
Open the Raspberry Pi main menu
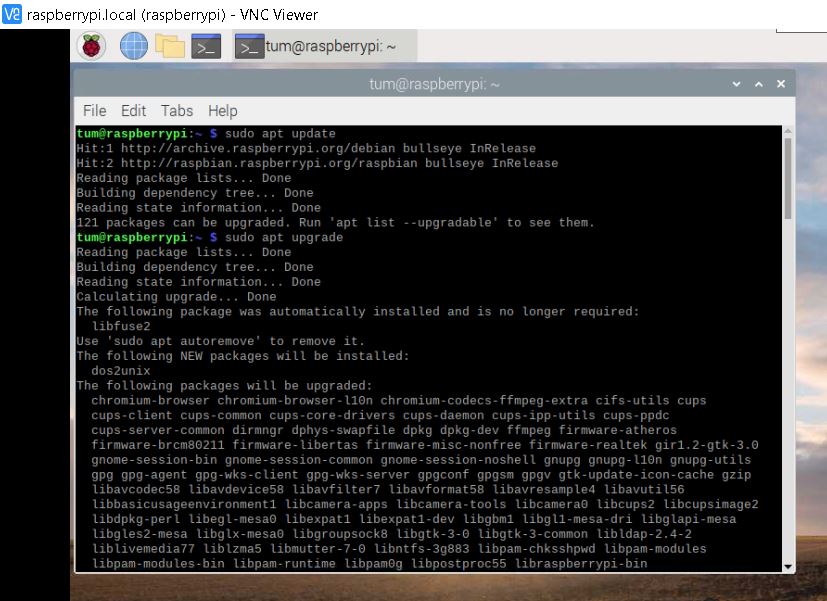tap(91, 46)
